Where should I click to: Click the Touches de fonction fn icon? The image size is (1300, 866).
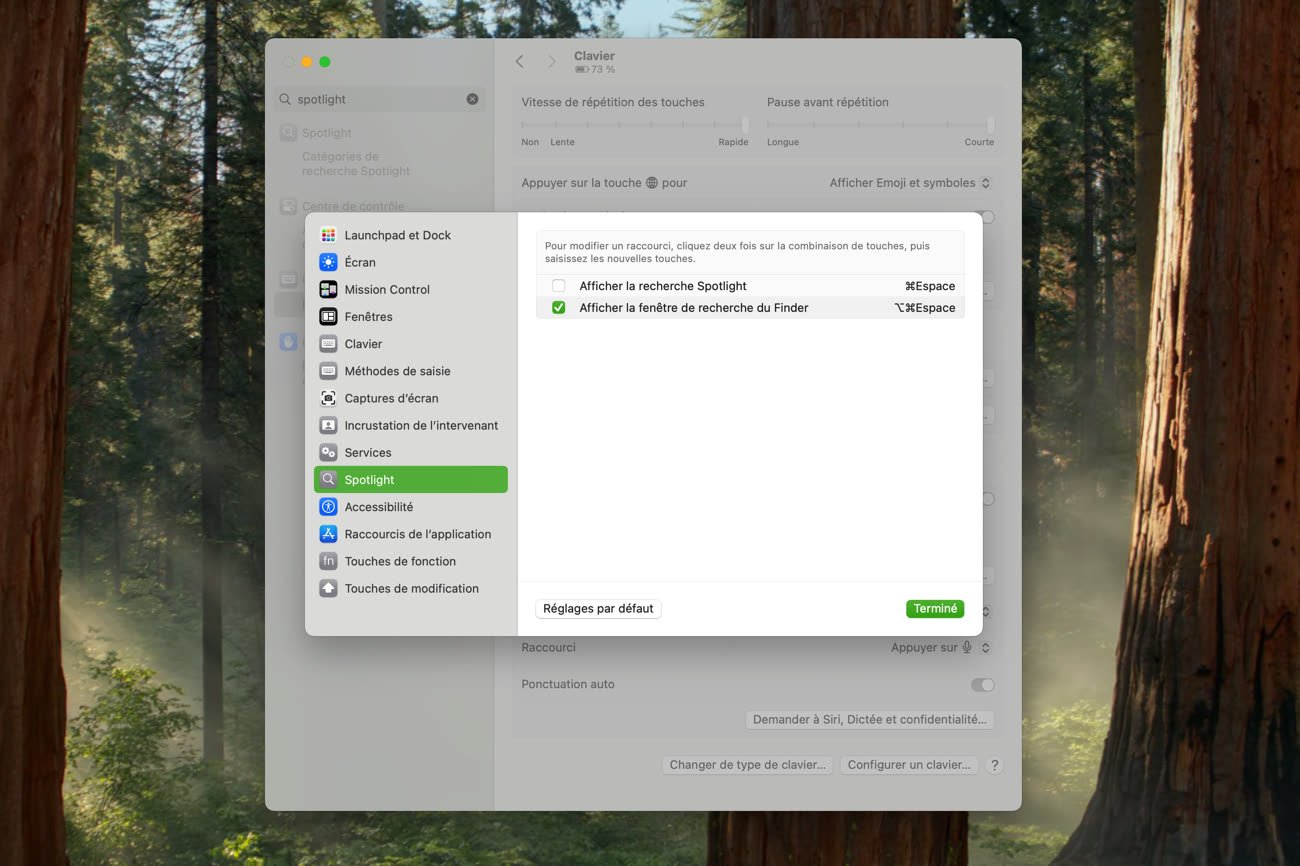point(328,561)
